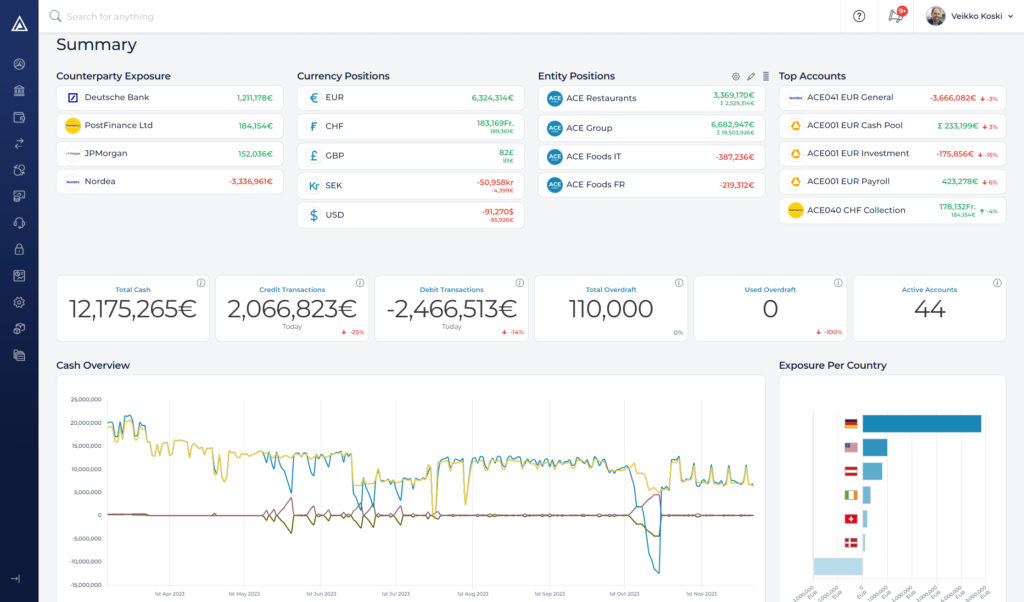Select the ACE001 EUR Payroll account

[x=891, y=181]
